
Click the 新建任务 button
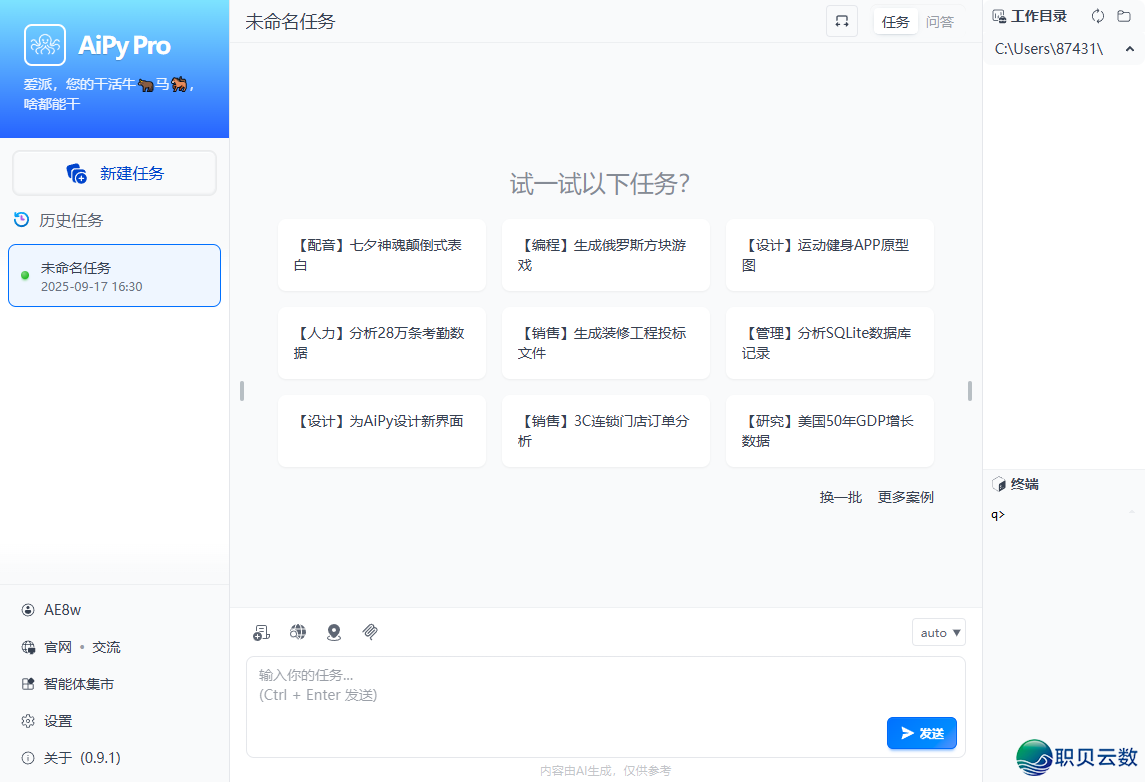click(x=115, y=173)
